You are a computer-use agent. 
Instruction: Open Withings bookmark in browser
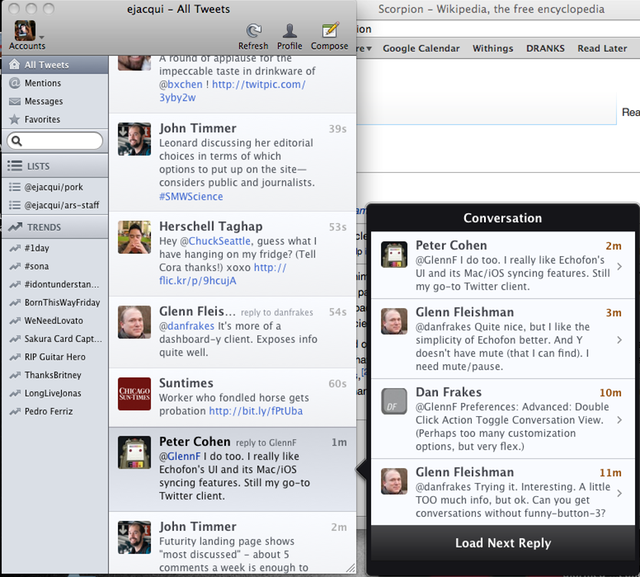click(493, 49)
